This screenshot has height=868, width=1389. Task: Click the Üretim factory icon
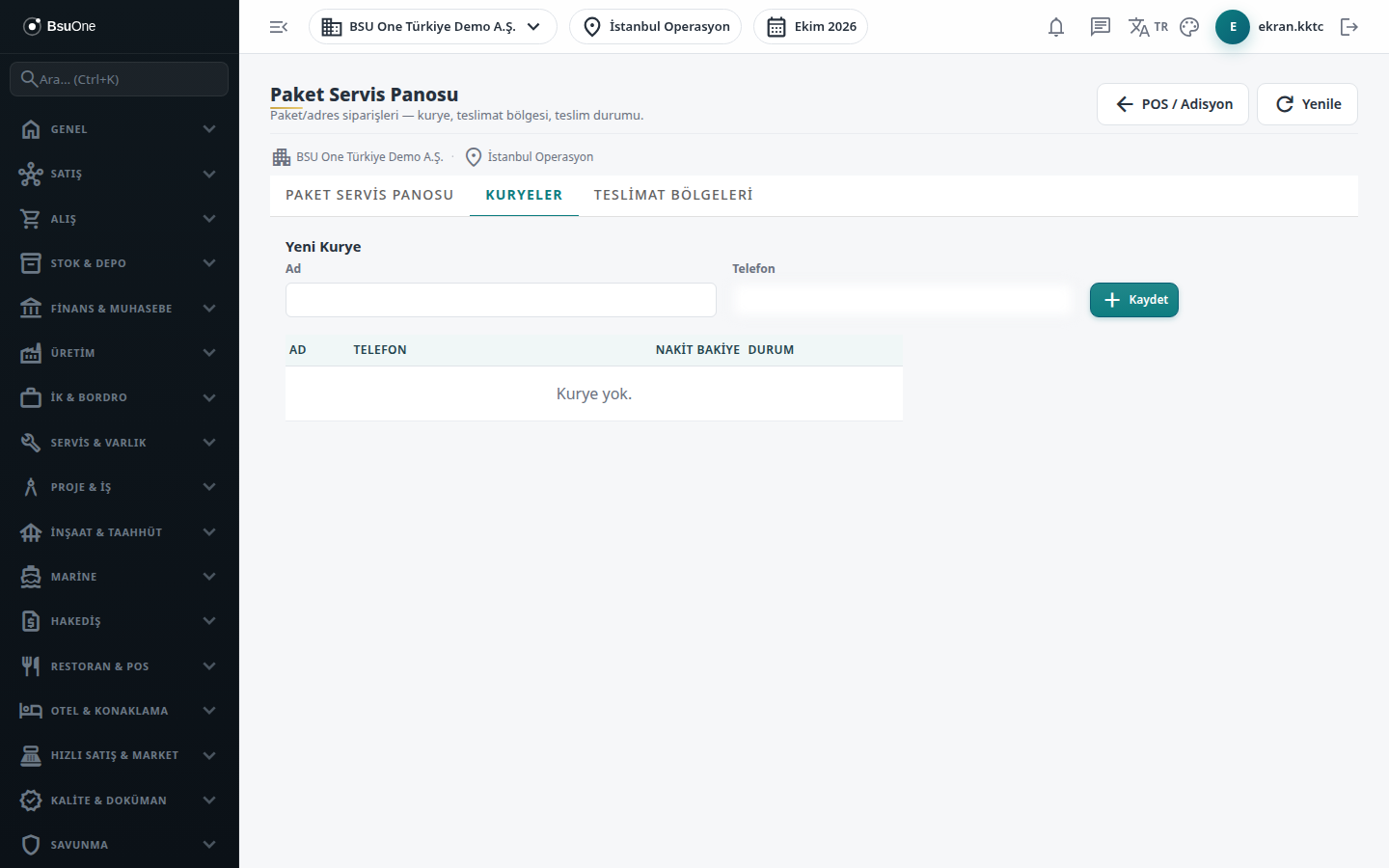(31, 353)
